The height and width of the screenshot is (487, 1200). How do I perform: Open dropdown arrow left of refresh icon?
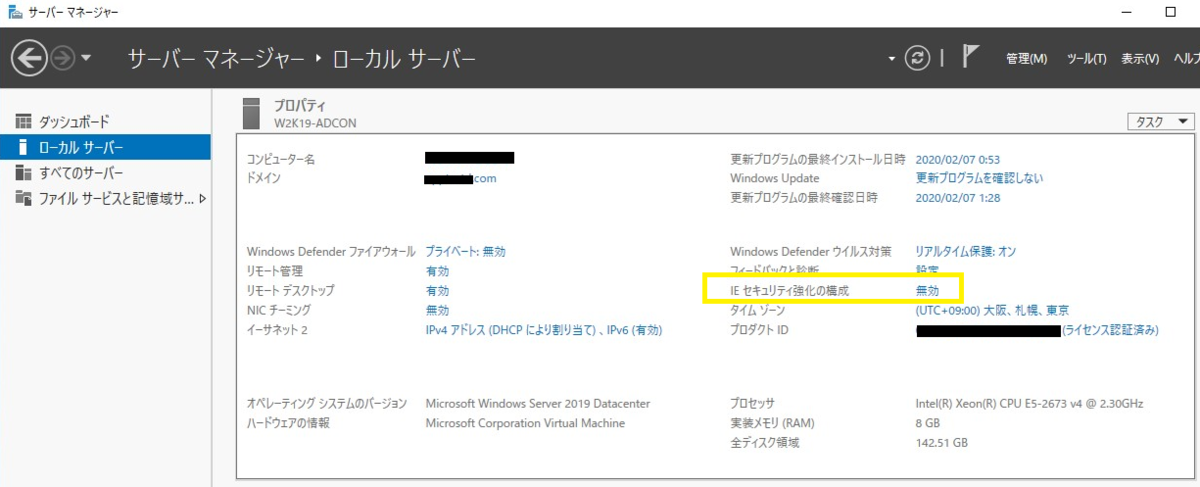point(892,59)
